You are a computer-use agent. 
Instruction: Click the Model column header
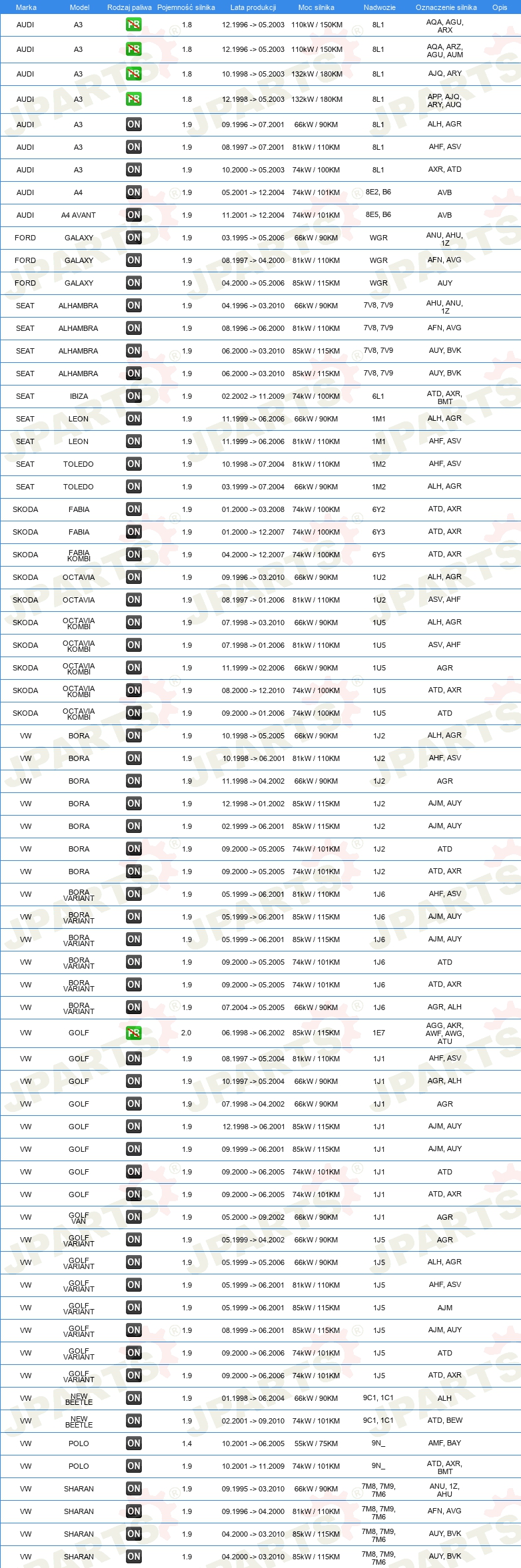(80, 7)
